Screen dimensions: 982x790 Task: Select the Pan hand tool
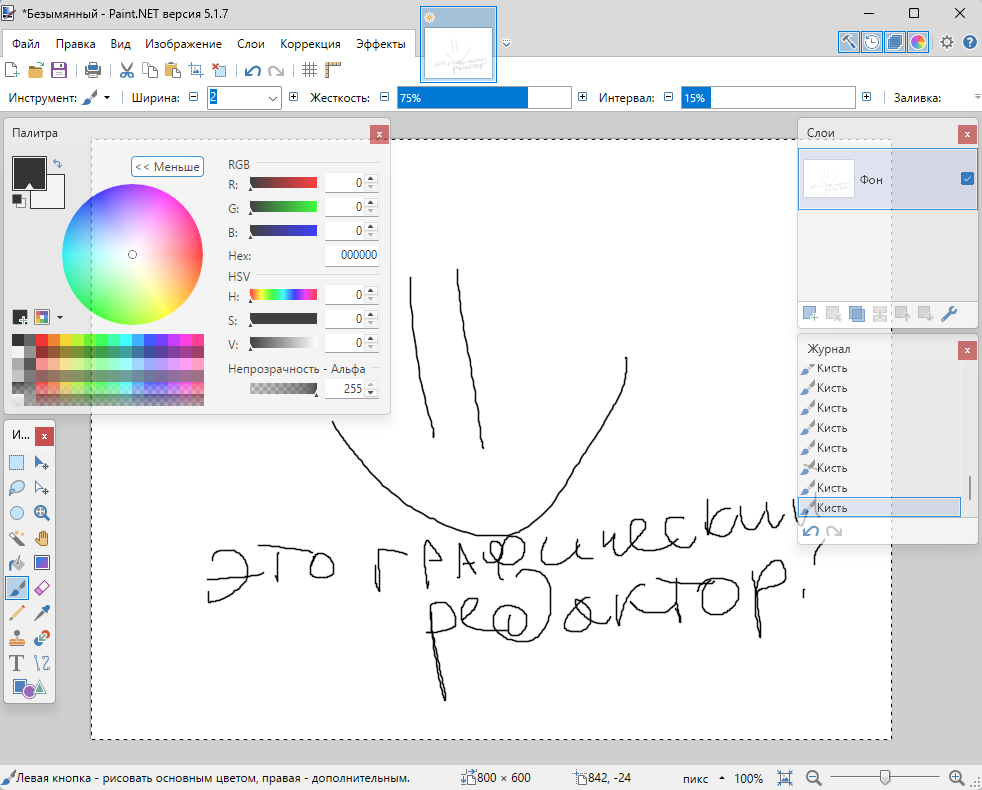[x=41, y=538]
